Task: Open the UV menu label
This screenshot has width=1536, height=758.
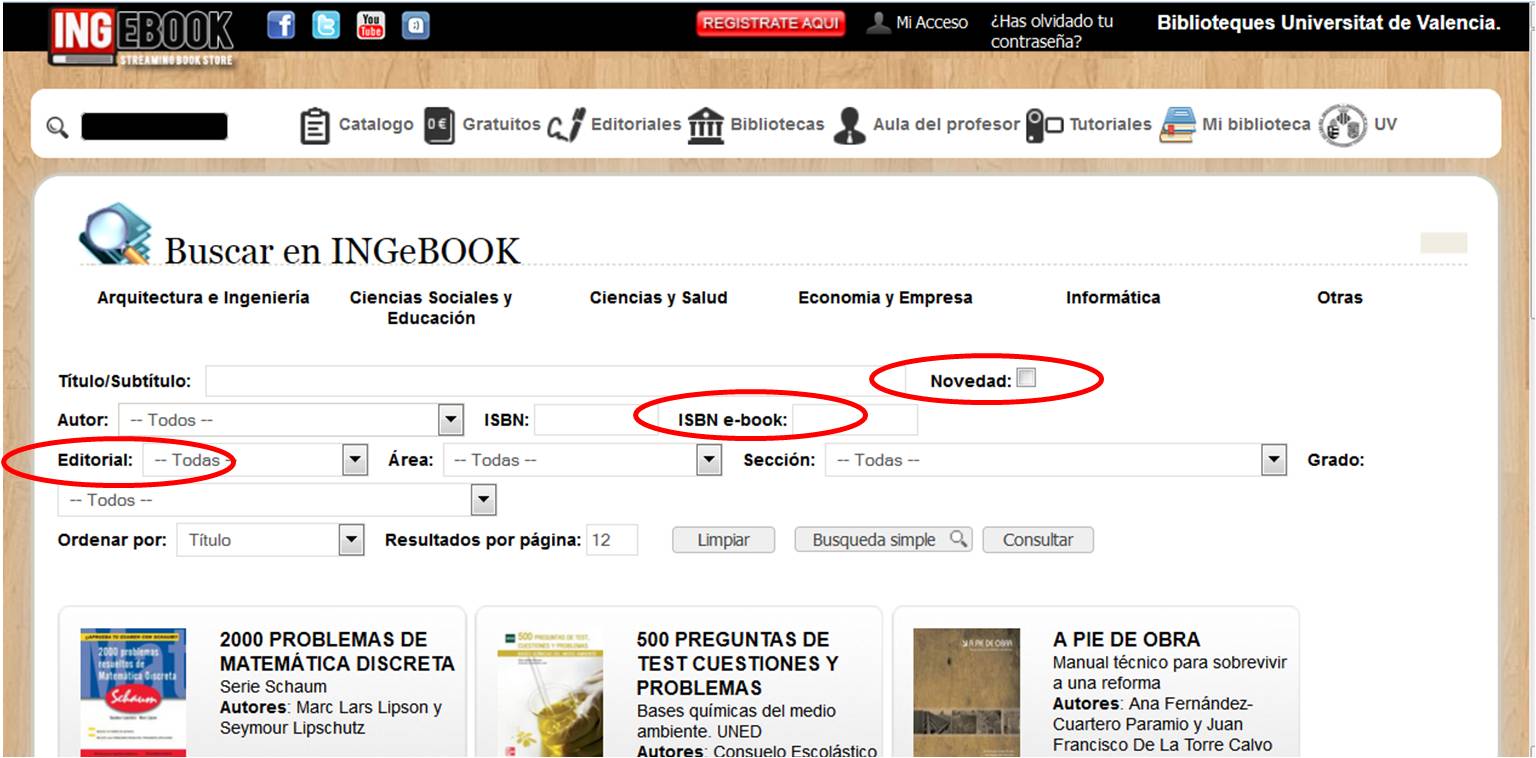Action: pyautogui.click(x=1385, y=125)
